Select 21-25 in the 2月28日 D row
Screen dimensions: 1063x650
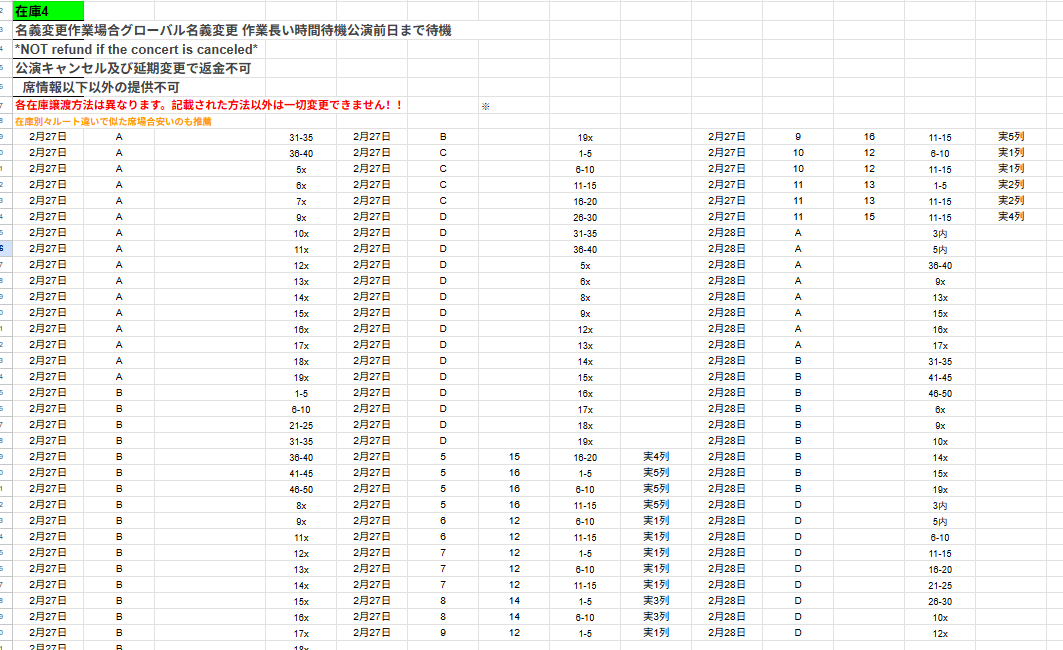click(940, 586)
